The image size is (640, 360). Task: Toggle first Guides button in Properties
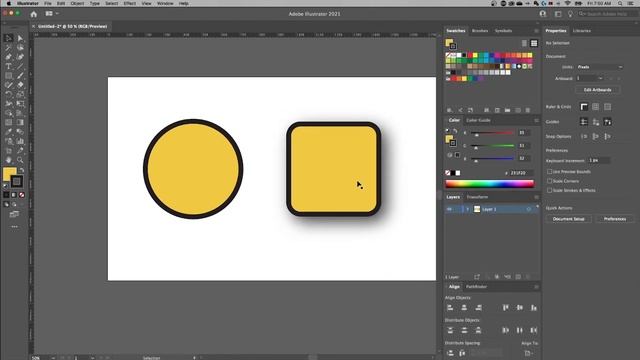pos(584,122)
